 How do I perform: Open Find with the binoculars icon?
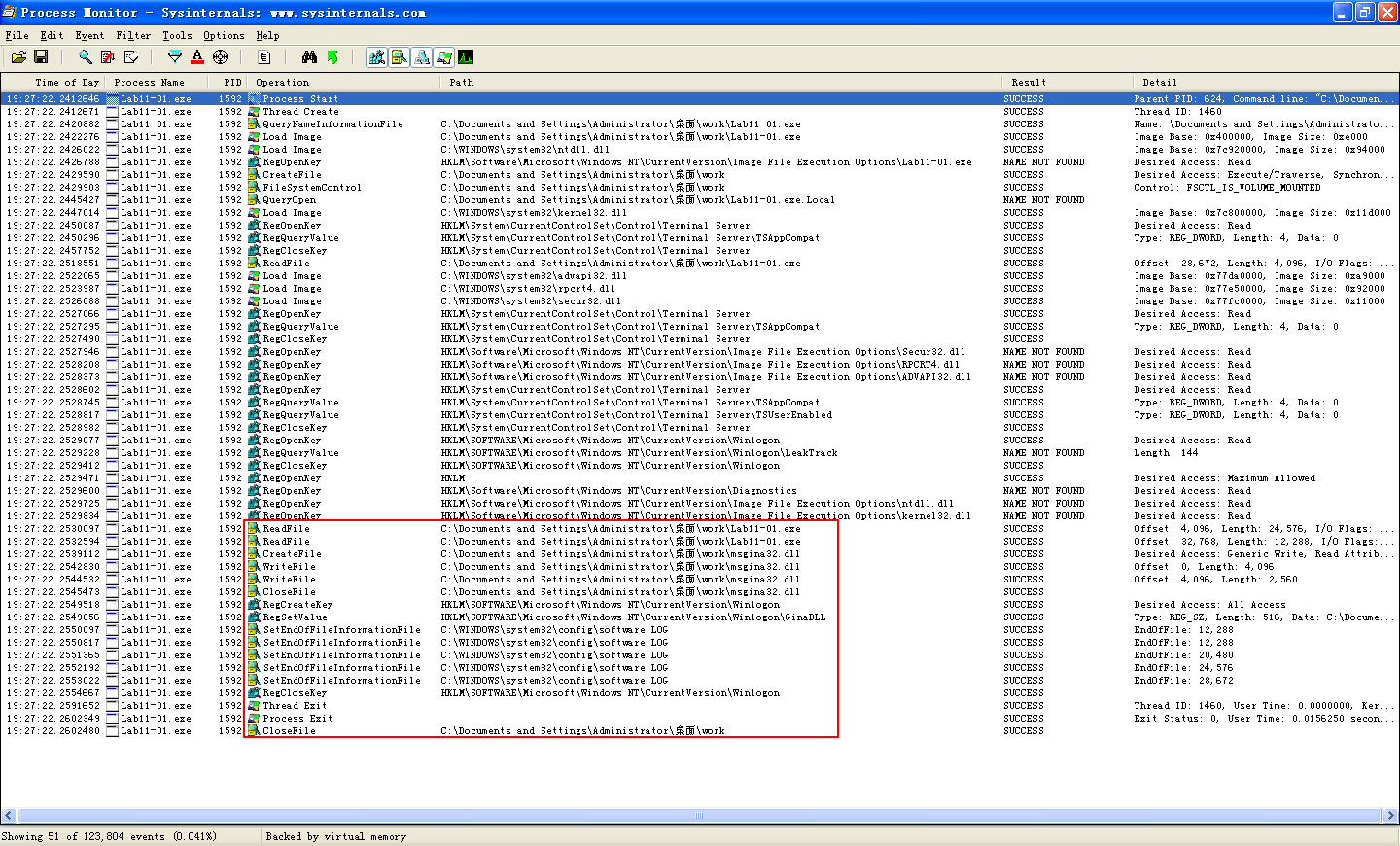pos(309,57)
